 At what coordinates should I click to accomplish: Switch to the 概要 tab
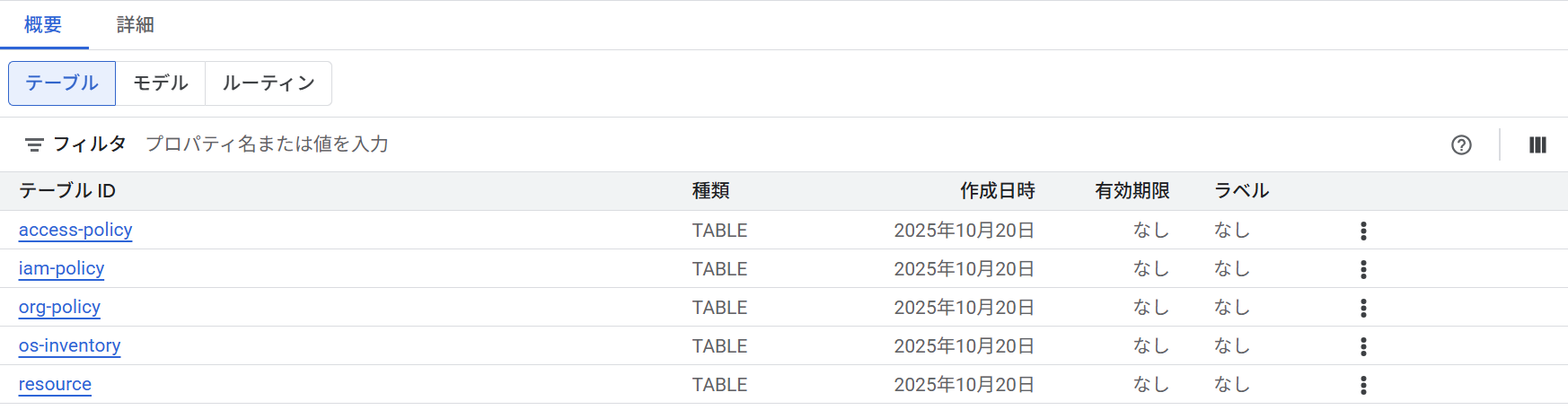pos(43,25)
